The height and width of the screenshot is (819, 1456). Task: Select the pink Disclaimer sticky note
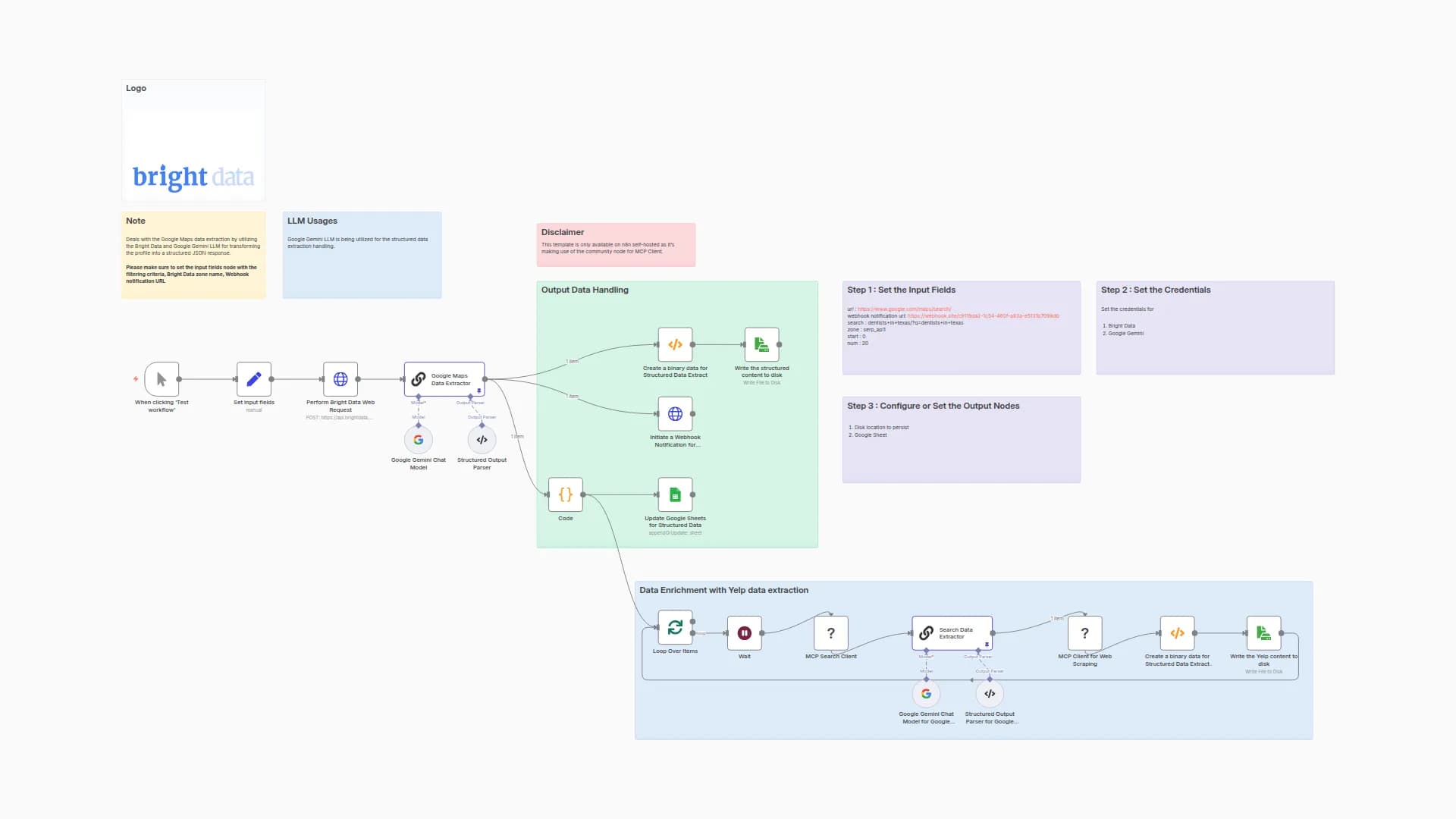point(616,245)
